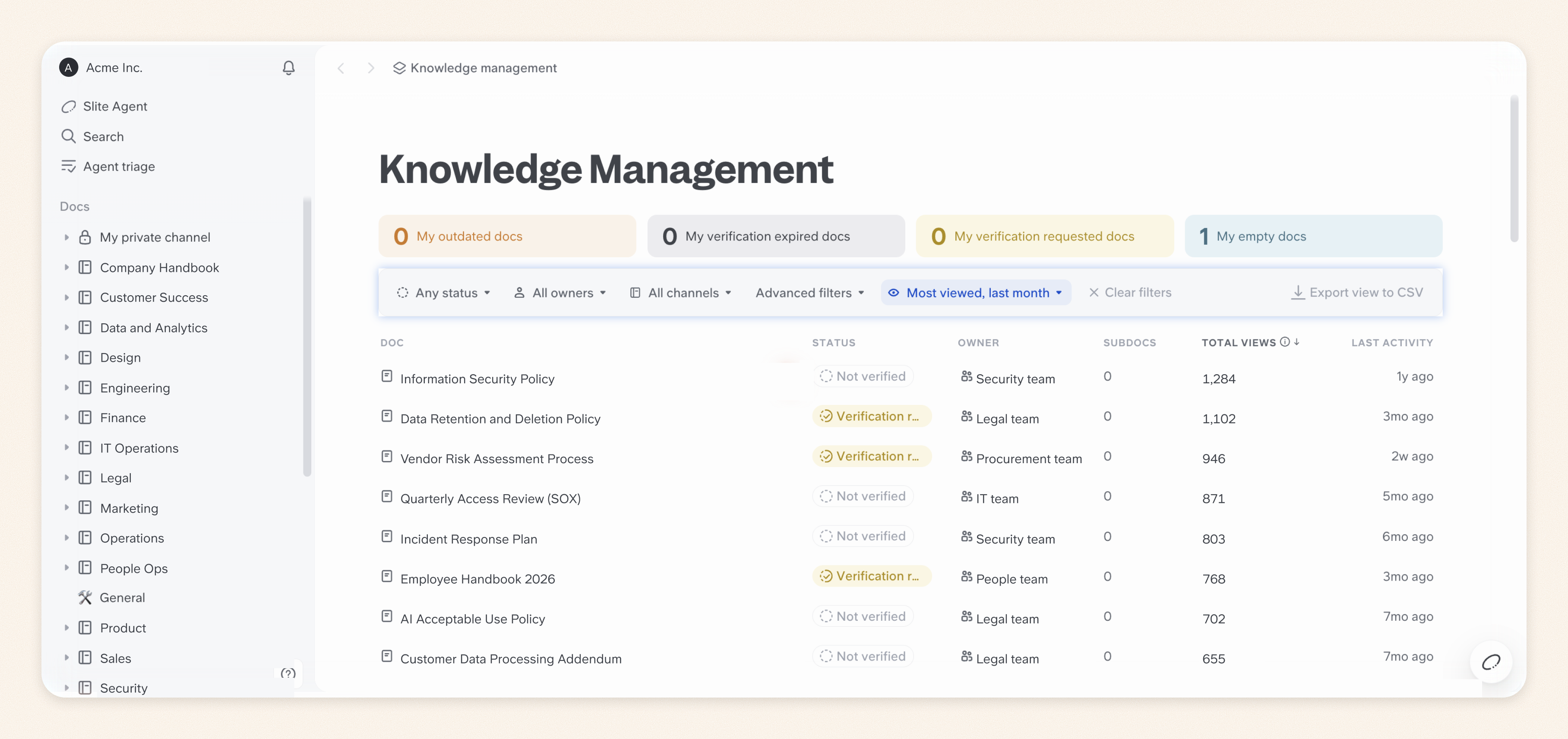Click the Total views info icon
The image size is (1568, 739).
[x=1284, y=342]
